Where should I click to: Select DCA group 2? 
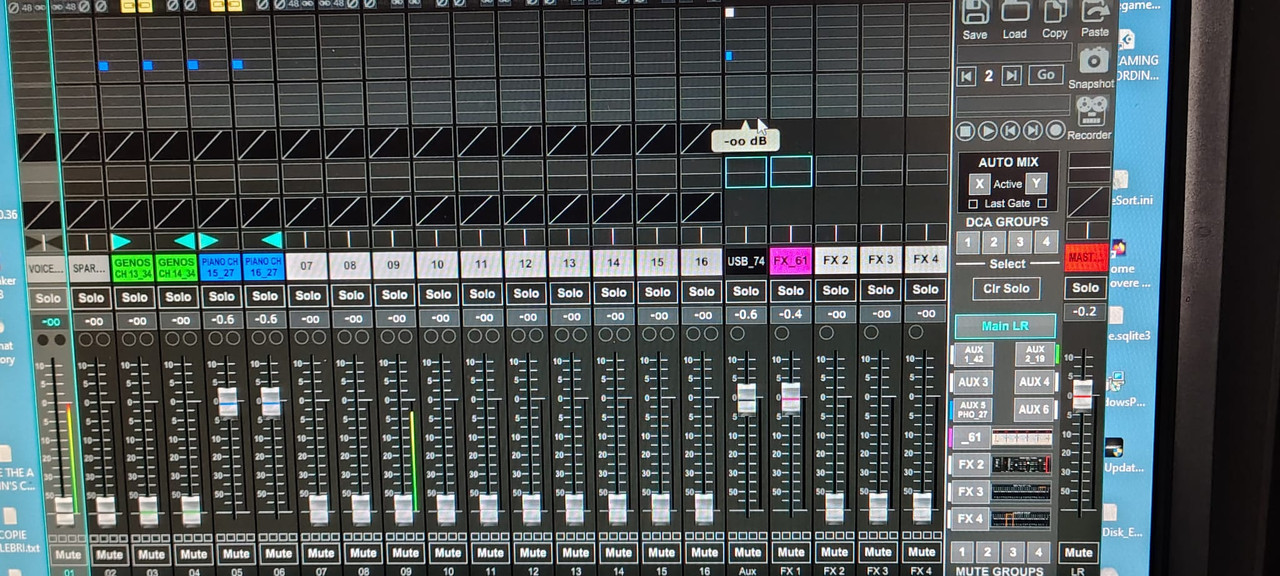993,242
